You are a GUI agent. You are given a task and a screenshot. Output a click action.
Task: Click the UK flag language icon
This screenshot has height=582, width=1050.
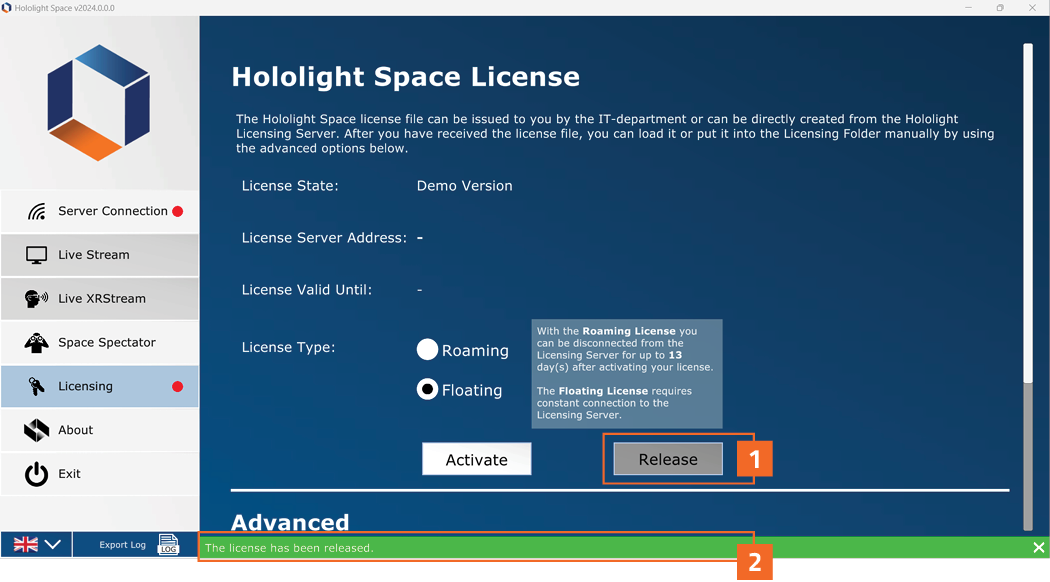(x=25, y=544)
